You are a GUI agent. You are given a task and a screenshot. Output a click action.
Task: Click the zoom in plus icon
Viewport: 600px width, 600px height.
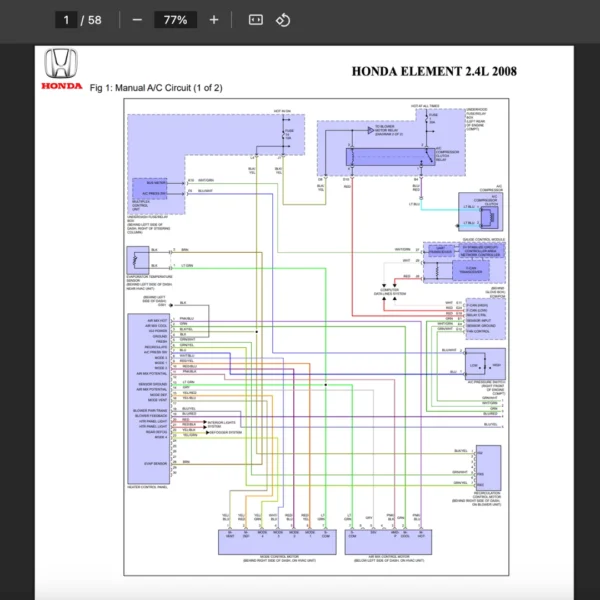pos(214,19)
